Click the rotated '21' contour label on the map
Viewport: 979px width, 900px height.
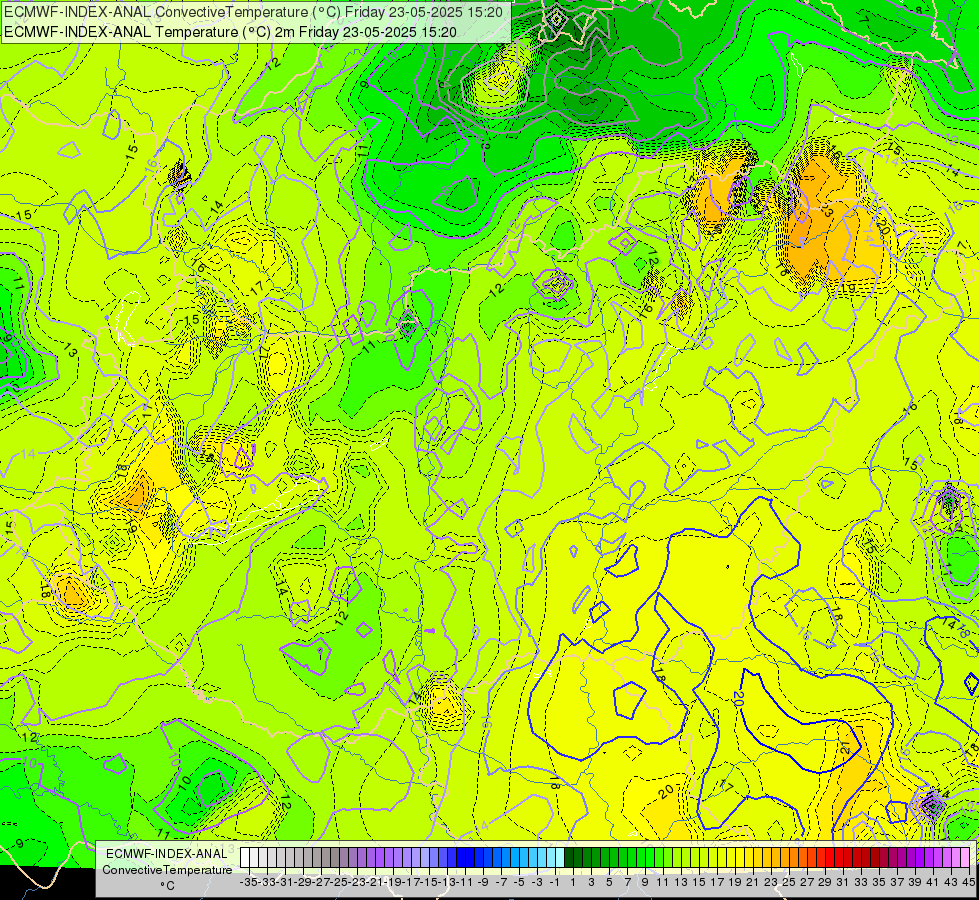coord(846,748)
